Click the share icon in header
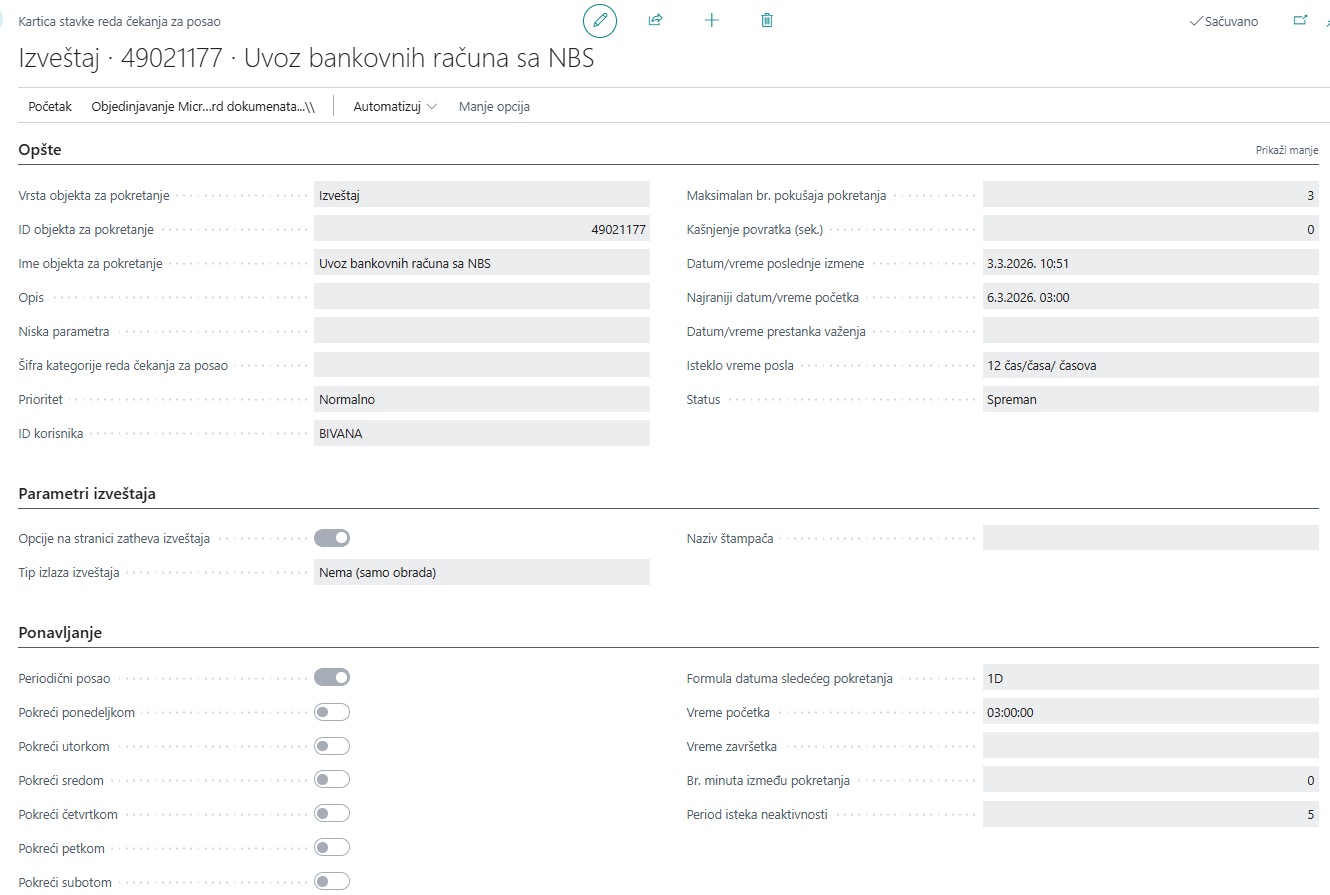1330x895 pixels. click(x=656, y=20)
